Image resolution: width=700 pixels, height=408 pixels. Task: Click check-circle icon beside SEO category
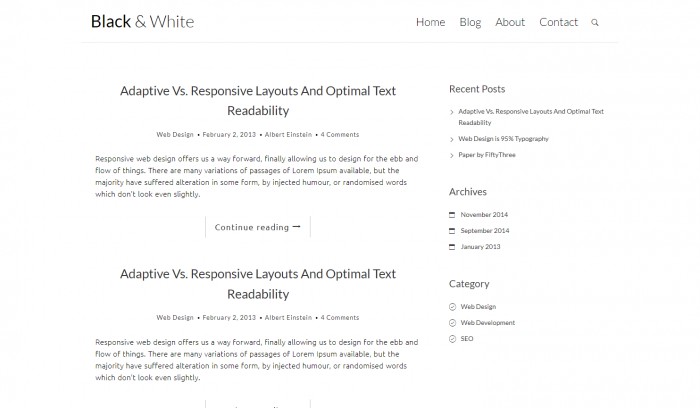[x=452, y=339]
